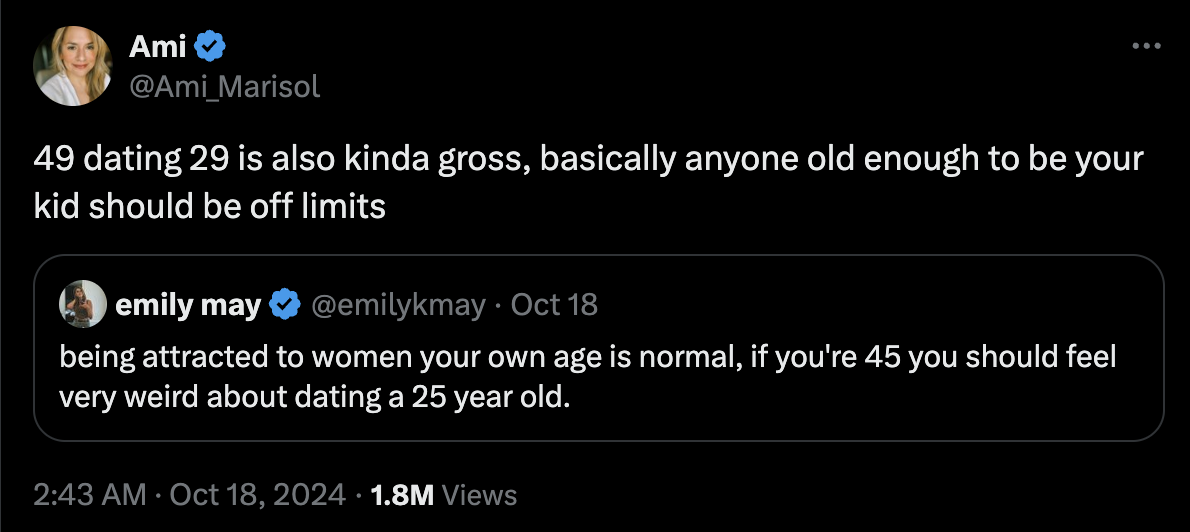Visit the @Ami_Marisol handle link
The height and width of the screenshot is (532, 1190).
click(x=225, y=86)
